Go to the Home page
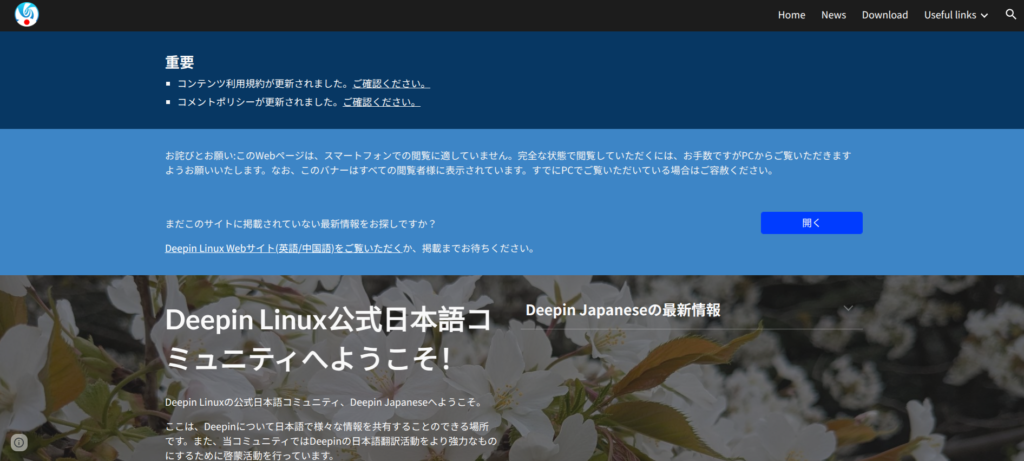The height and width of the screenshot is (461, 1024). [791, 15]
